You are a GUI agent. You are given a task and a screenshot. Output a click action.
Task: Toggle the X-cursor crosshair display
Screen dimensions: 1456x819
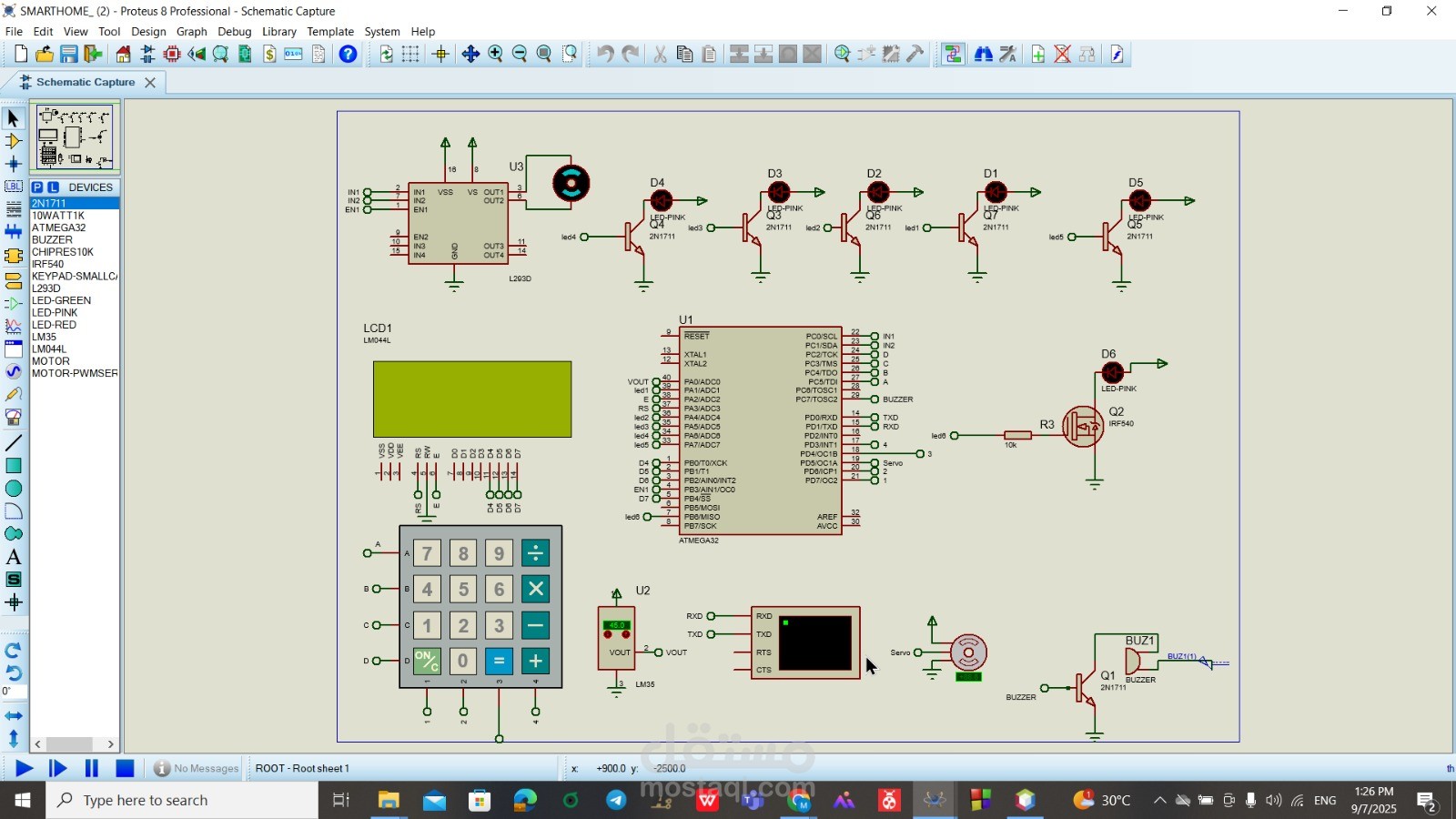coord(440,54)
